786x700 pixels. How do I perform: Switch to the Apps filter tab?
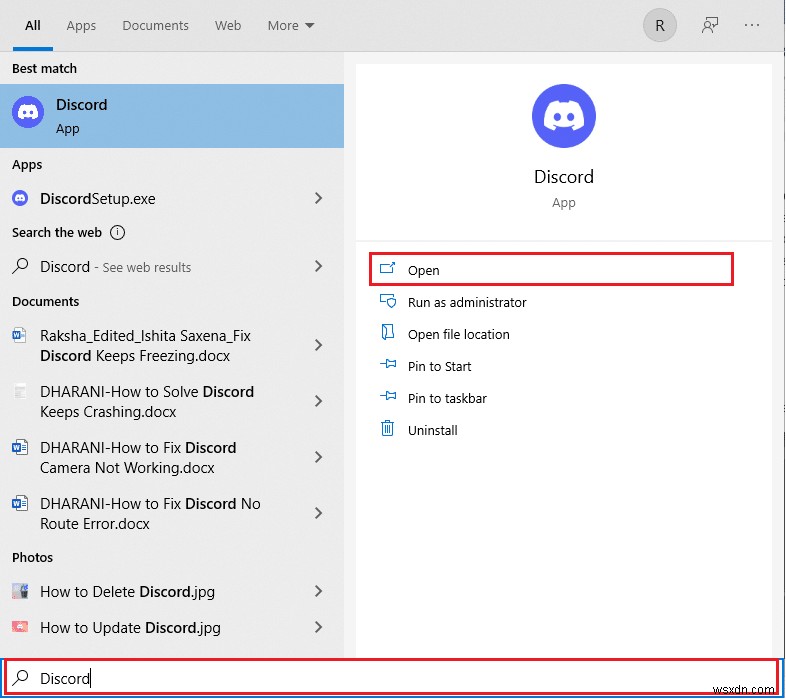pos(81,26)
